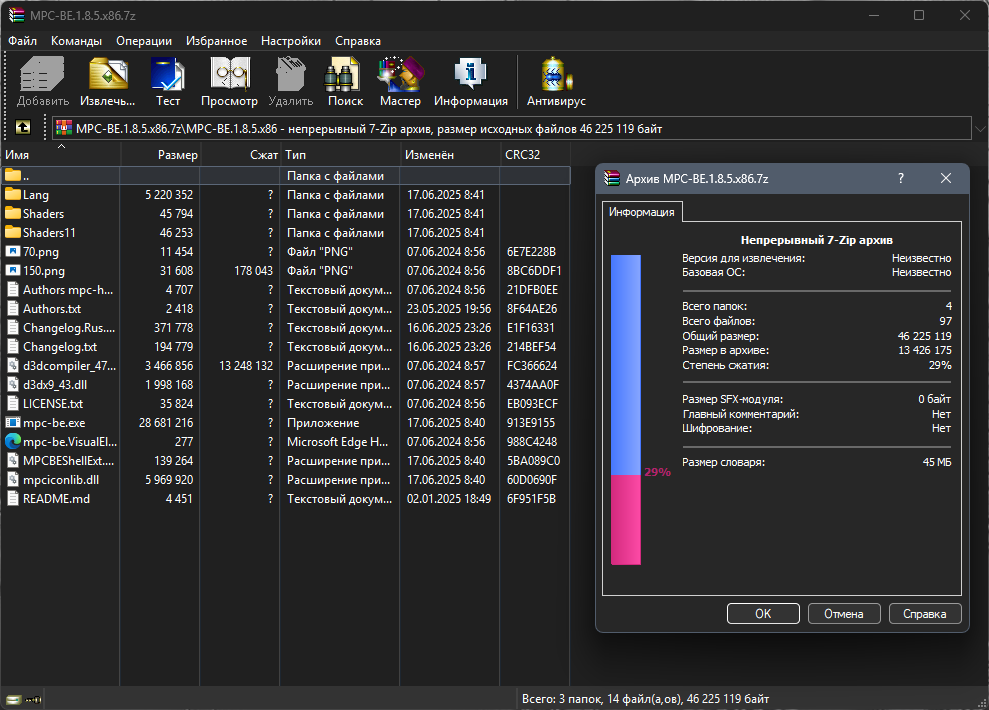
Task: Select the d3dx9_43.dll file icon
Action: pos(13,385)
